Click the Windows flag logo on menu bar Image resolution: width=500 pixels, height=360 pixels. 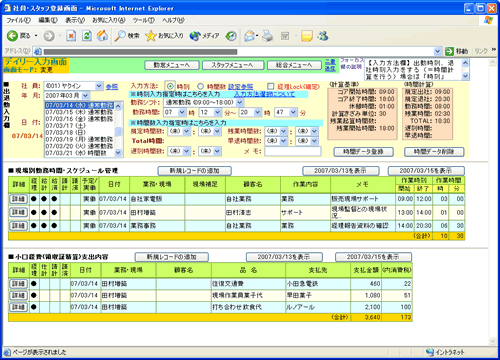489,20
